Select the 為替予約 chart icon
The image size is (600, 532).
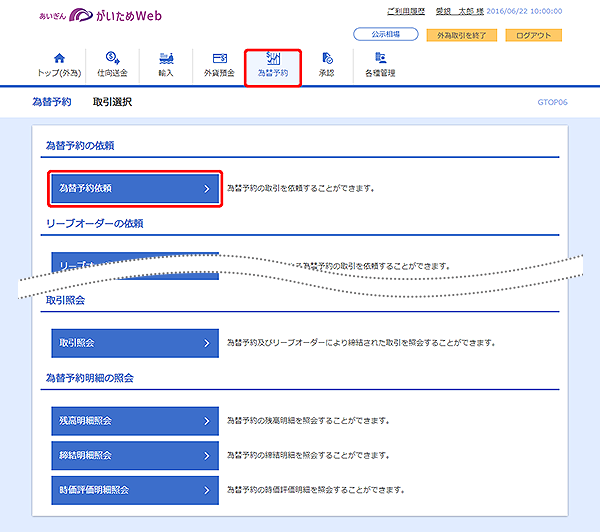click(x=273, y=58)
